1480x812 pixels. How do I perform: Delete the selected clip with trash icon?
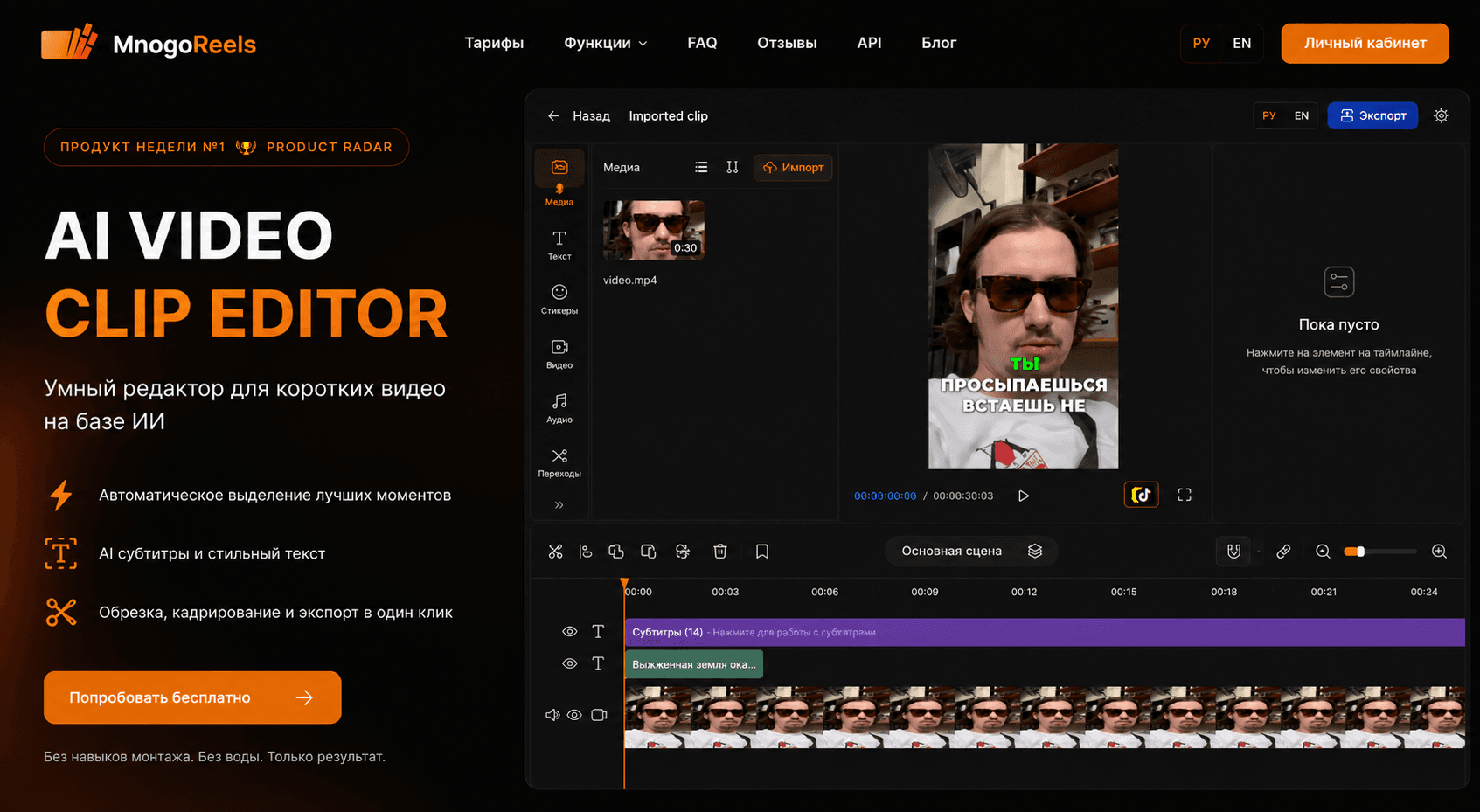tap(720, 552)
